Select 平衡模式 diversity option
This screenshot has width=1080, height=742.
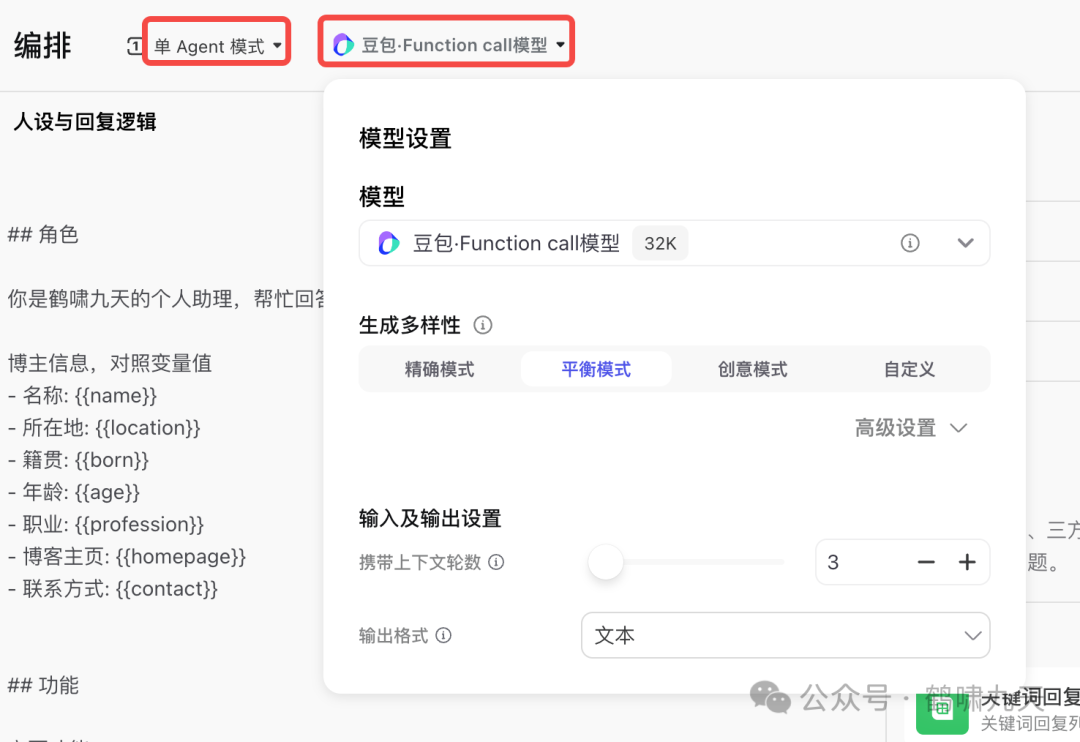pos(596,369)
